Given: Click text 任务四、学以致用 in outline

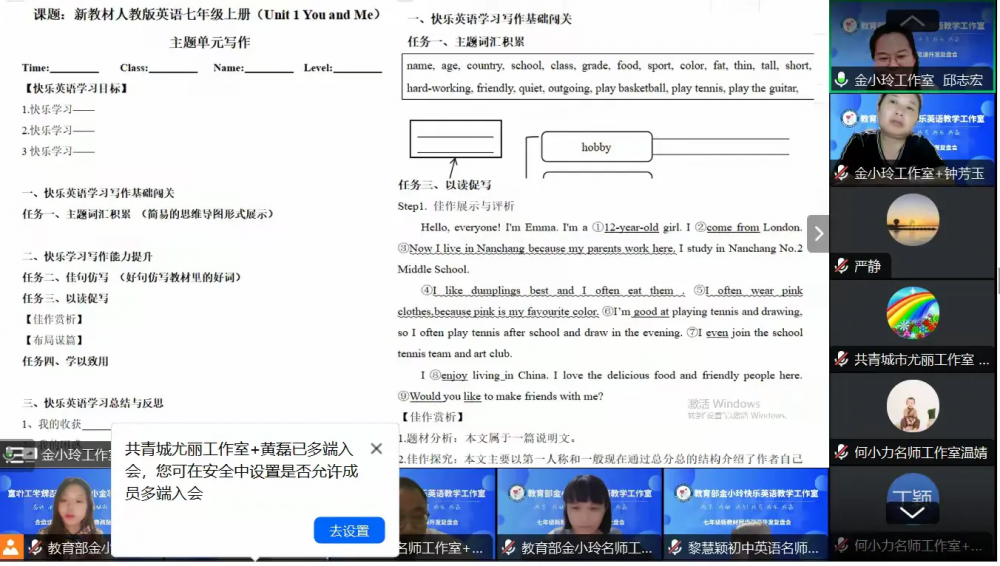Looking at the screenshot, I should pos(66,361).
